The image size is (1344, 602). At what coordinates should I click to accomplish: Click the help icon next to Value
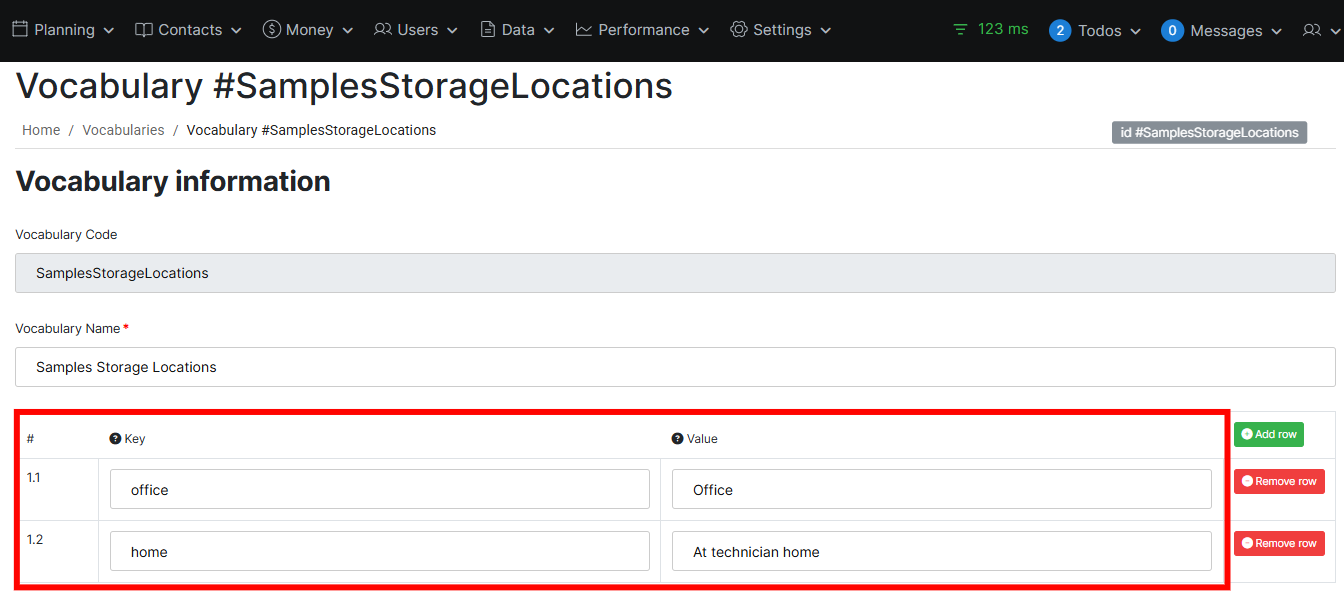(x=677, y=439)
